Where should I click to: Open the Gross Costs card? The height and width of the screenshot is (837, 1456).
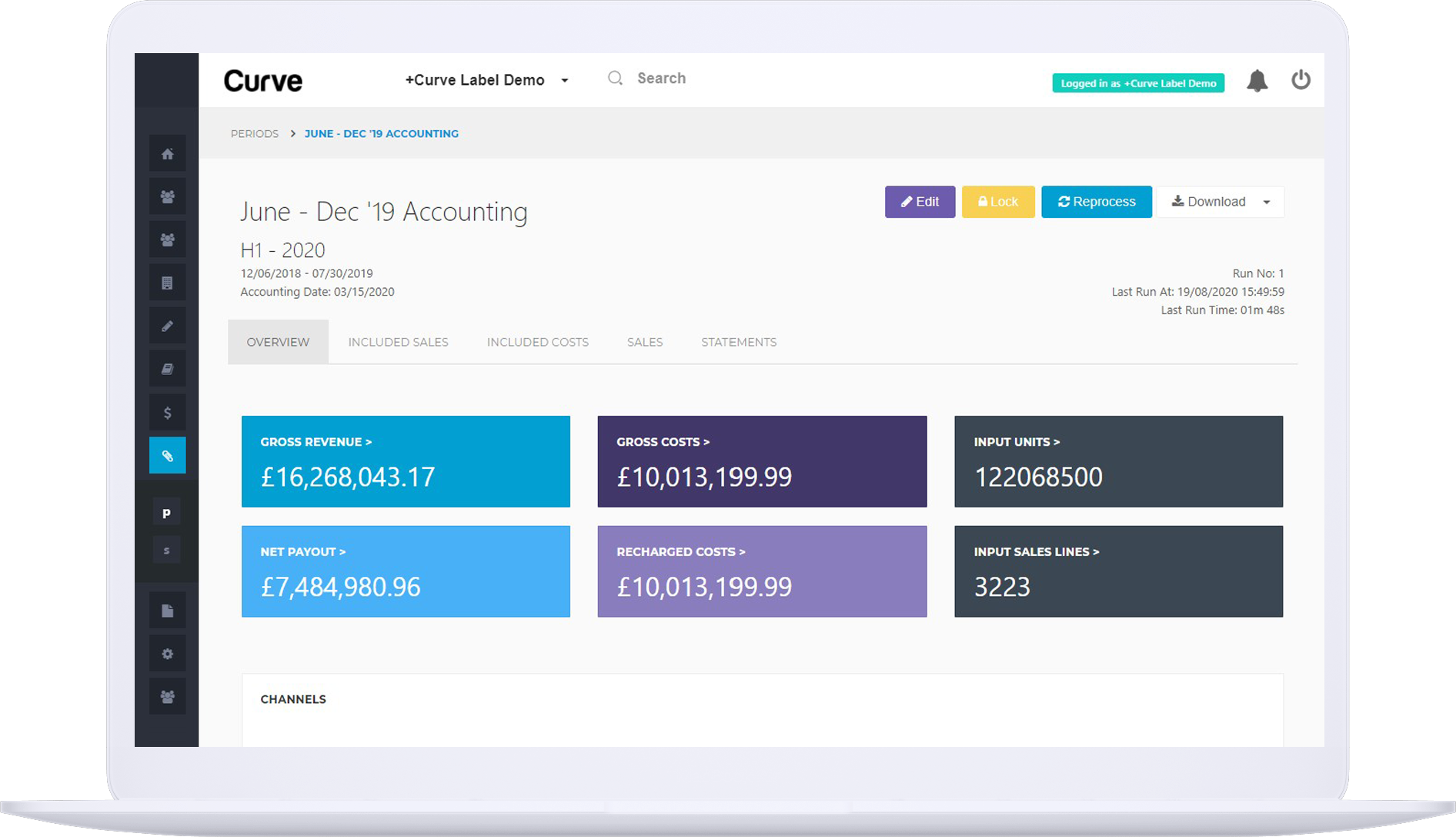tap(762, 461)
